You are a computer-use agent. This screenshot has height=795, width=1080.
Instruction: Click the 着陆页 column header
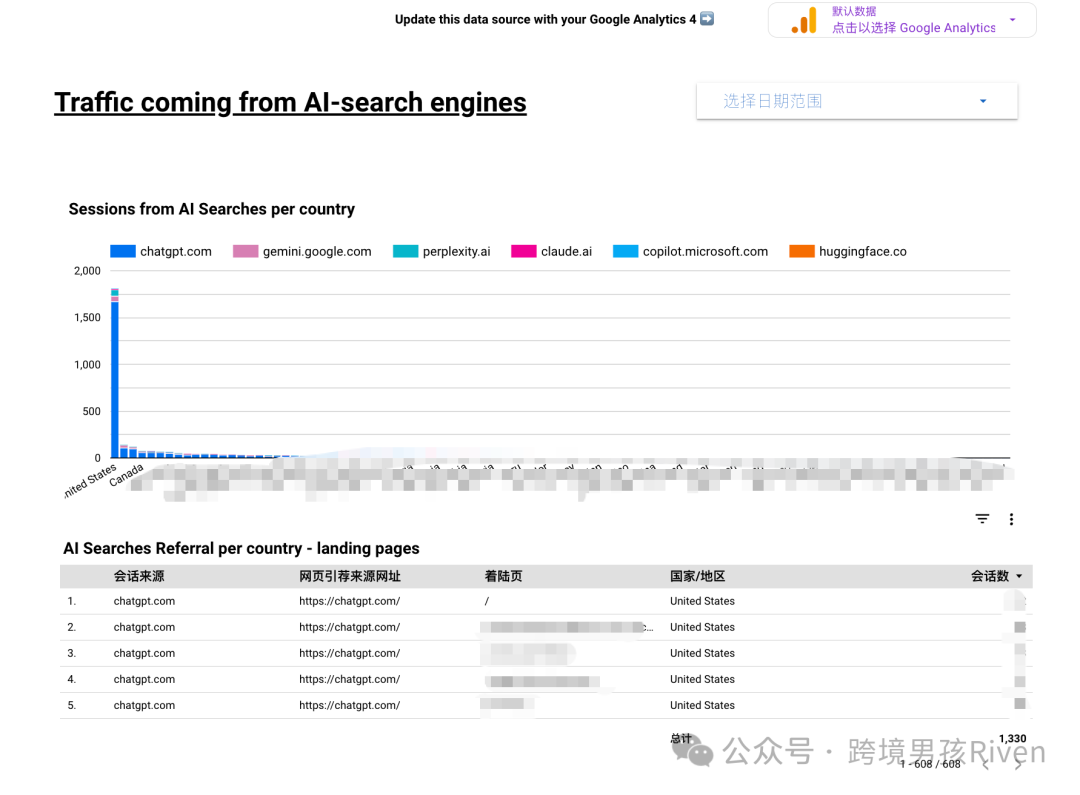coord(503,576)
